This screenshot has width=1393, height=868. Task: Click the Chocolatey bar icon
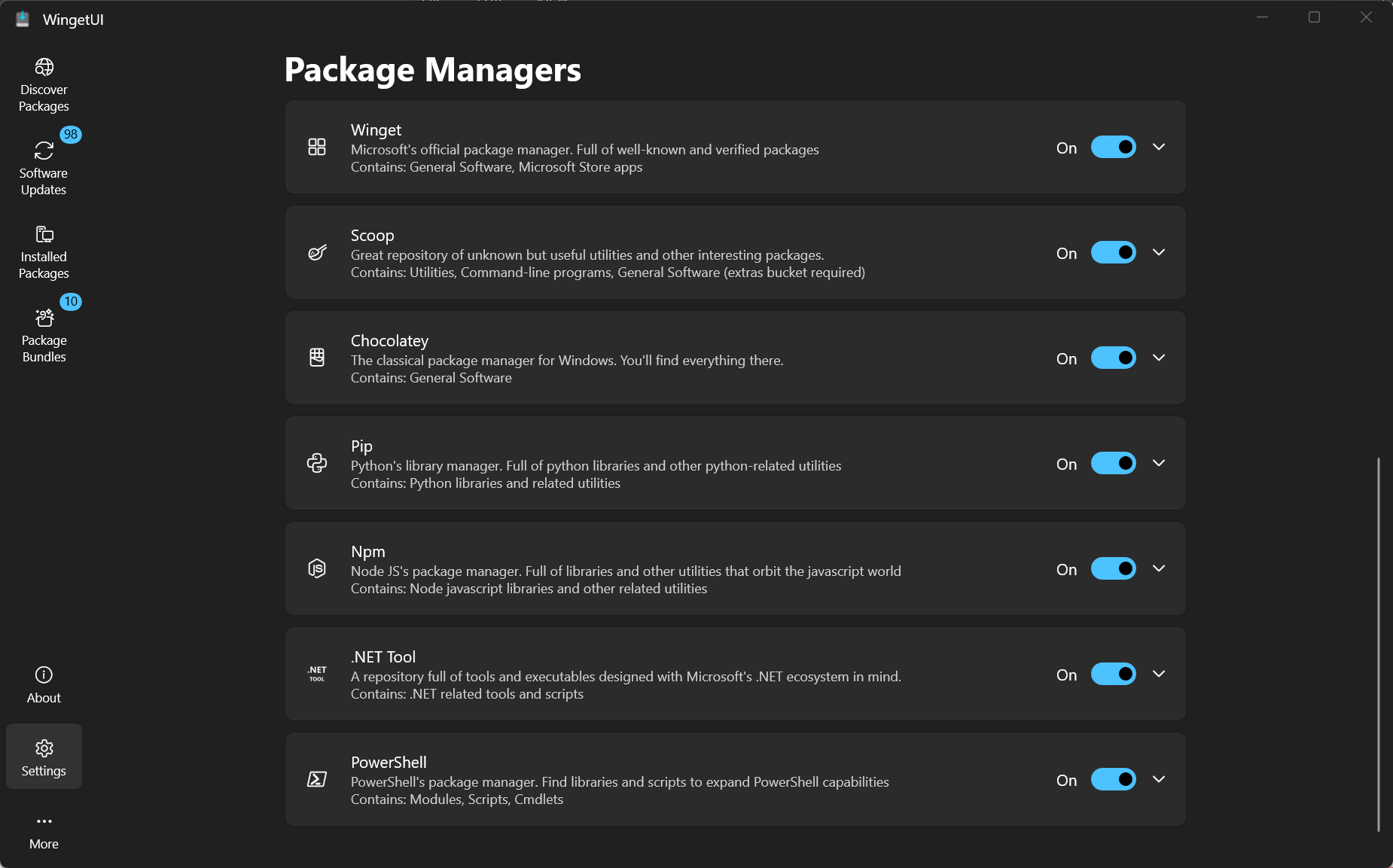(317, 358)
